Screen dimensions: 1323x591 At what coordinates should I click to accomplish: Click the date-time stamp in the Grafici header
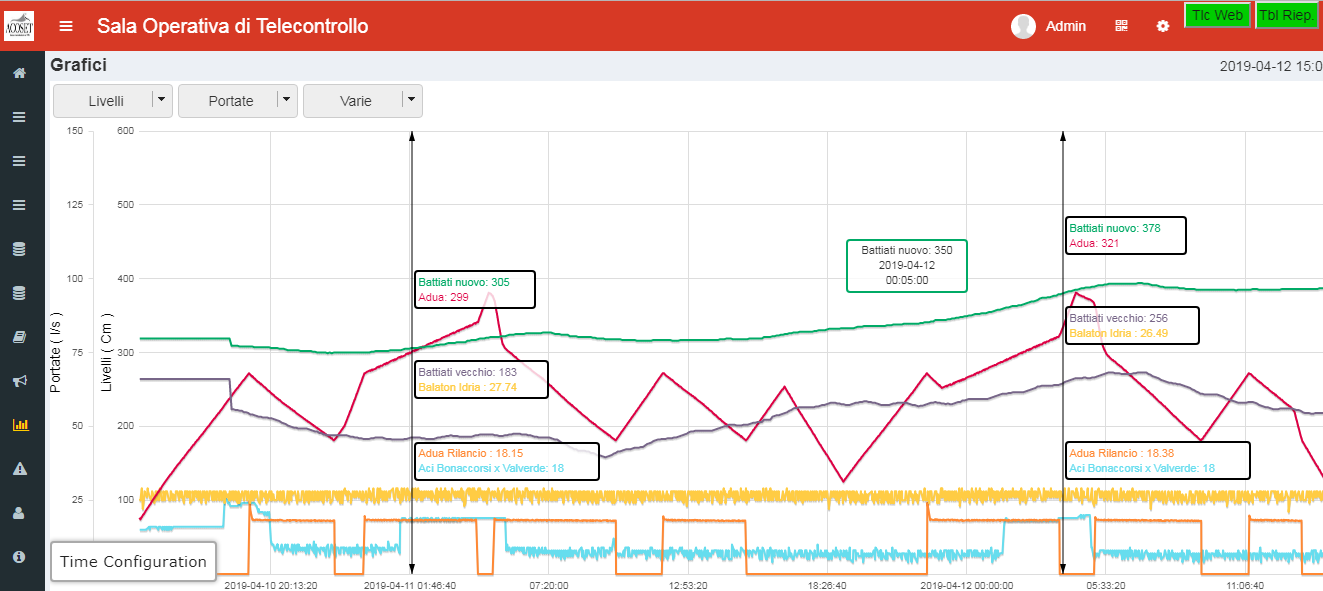[1271, 66]
